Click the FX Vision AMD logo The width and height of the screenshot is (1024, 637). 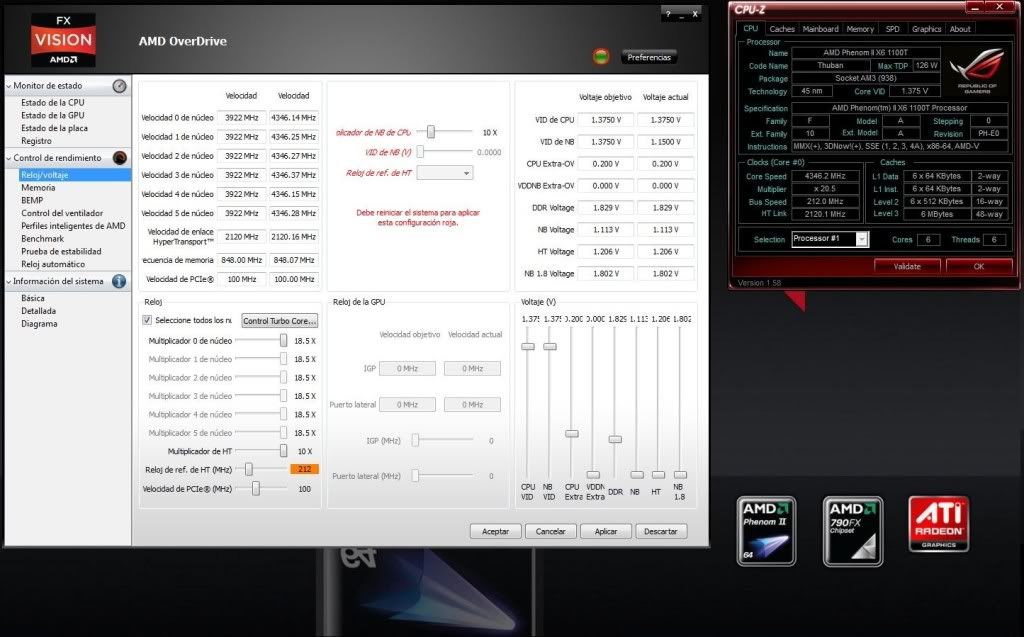coord(63,40)
